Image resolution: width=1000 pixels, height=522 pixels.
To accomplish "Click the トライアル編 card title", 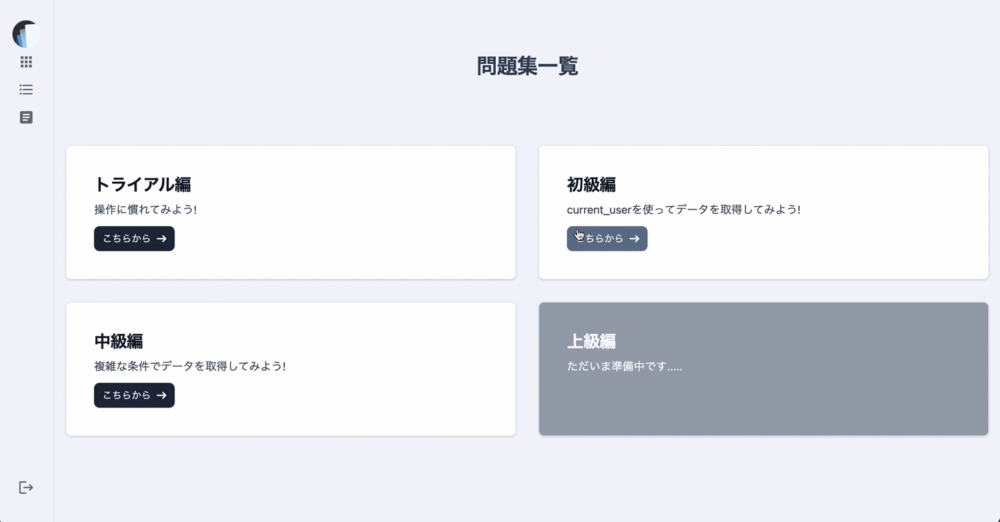I will tap(142, 184).
